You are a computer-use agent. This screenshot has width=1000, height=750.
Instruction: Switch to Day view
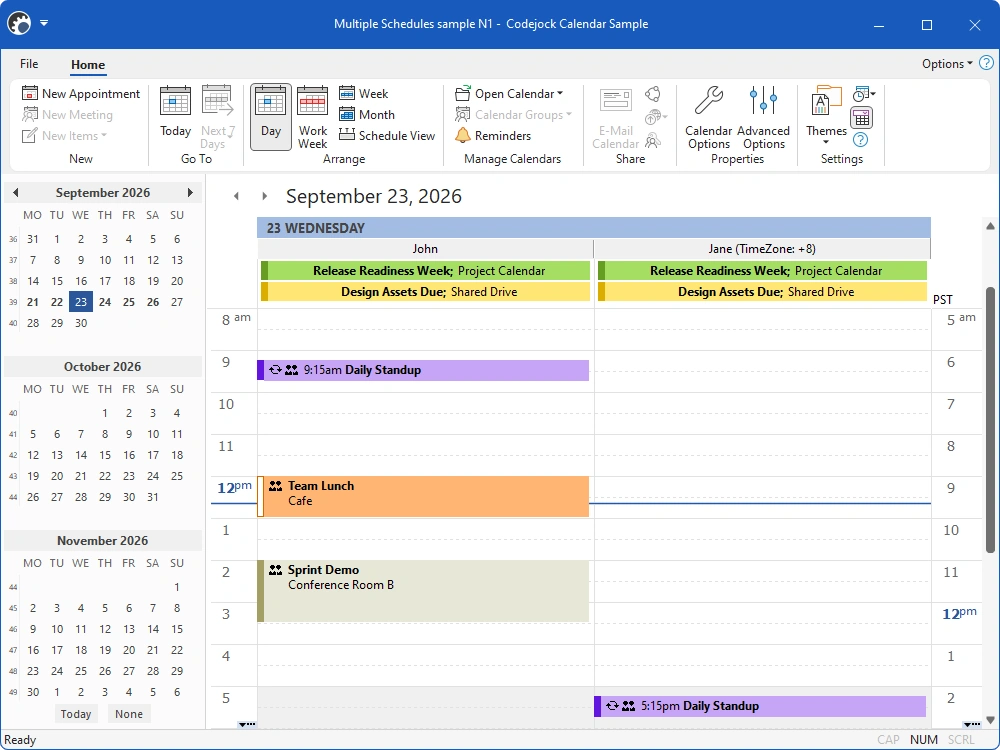(271, 117)
